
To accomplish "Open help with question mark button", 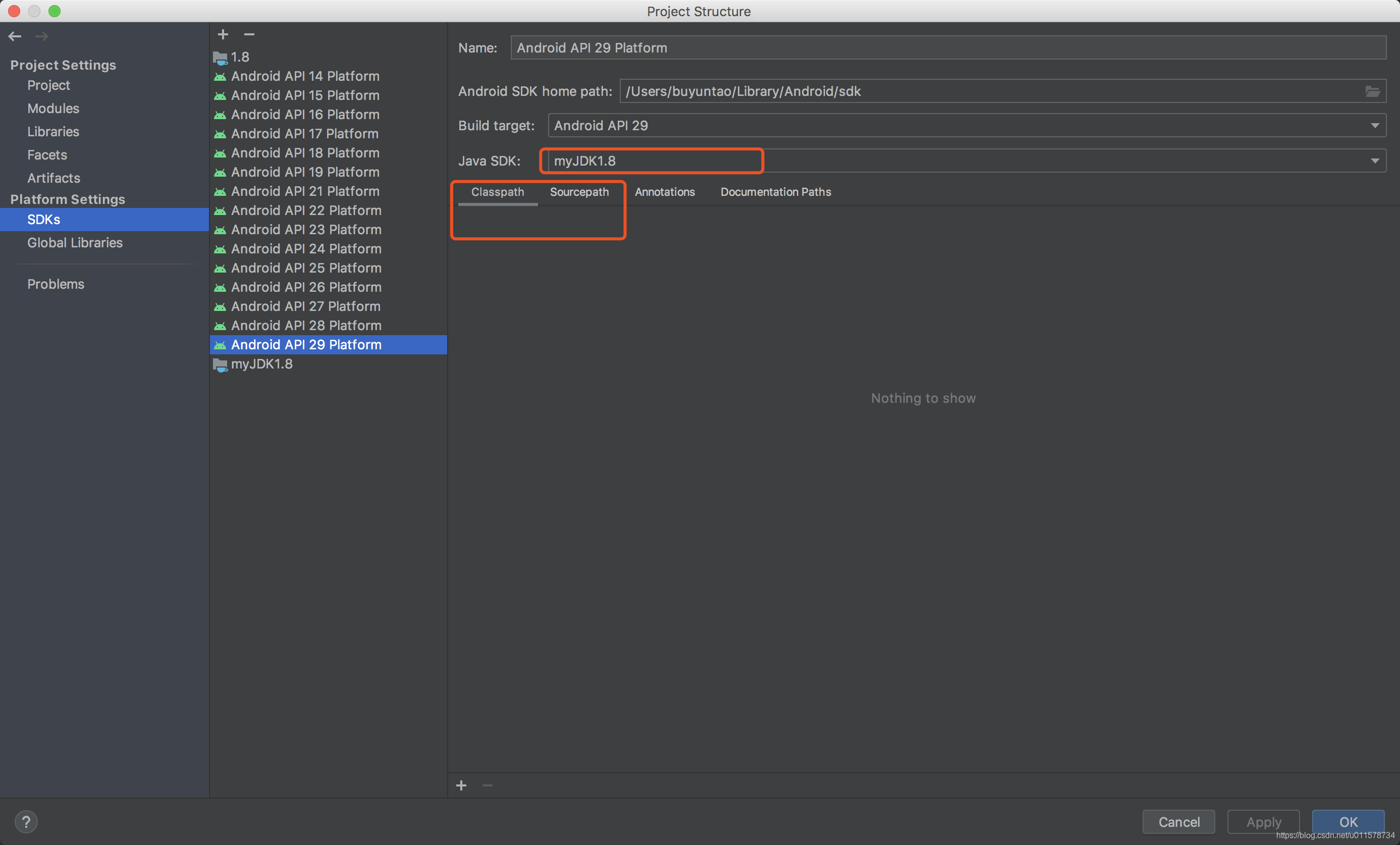I will pos(26,822).
